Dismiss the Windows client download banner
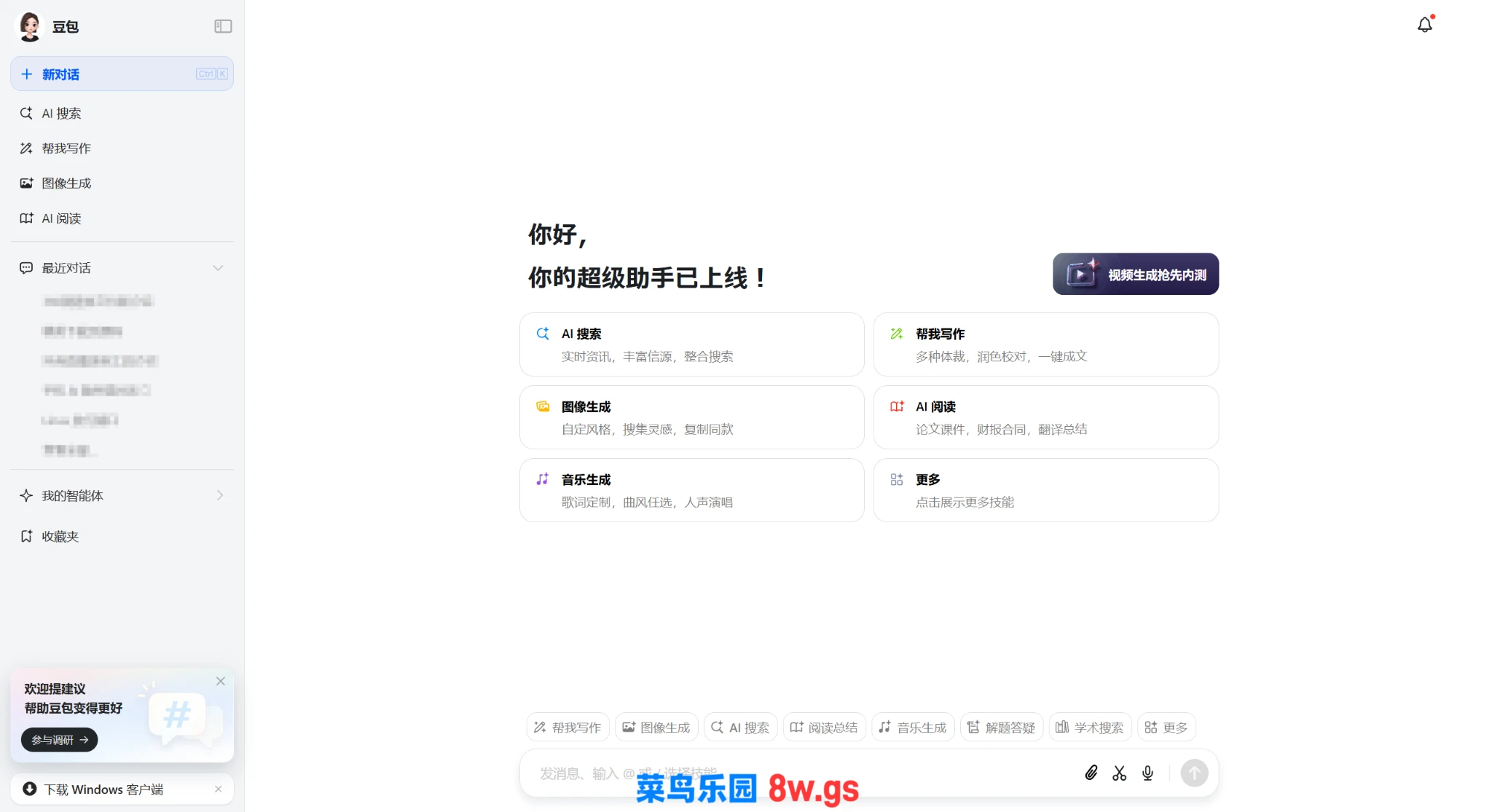 pyautogui.click(x=218, y=789)
